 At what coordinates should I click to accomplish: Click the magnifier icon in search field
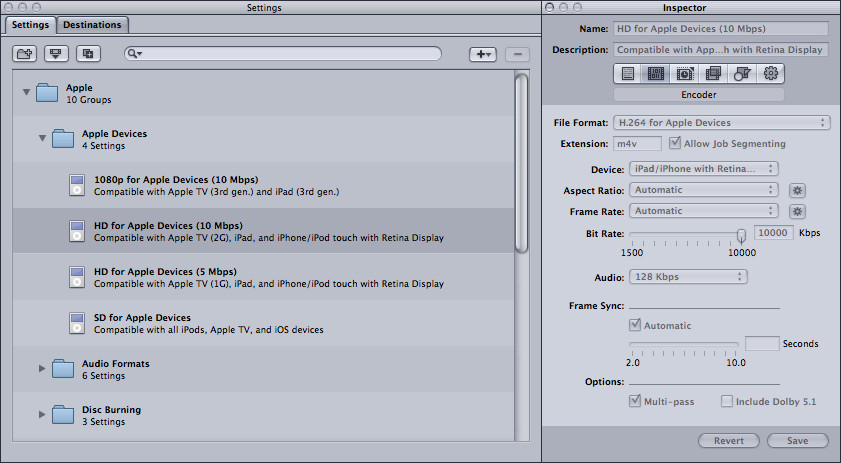[134, 54]
